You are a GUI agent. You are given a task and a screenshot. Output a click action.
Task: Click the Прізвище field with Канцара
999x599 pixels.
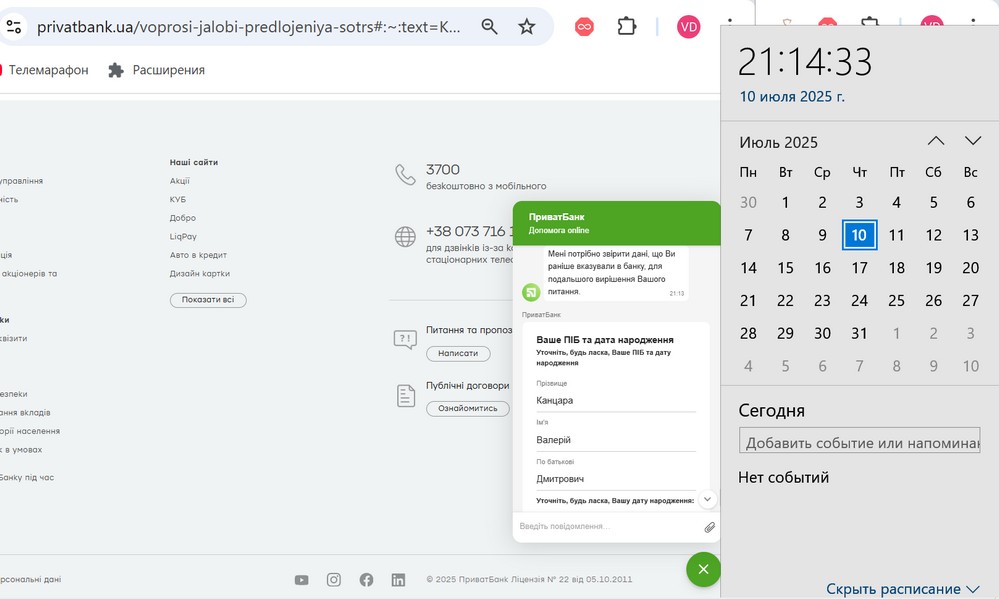(x=615, y=401)
